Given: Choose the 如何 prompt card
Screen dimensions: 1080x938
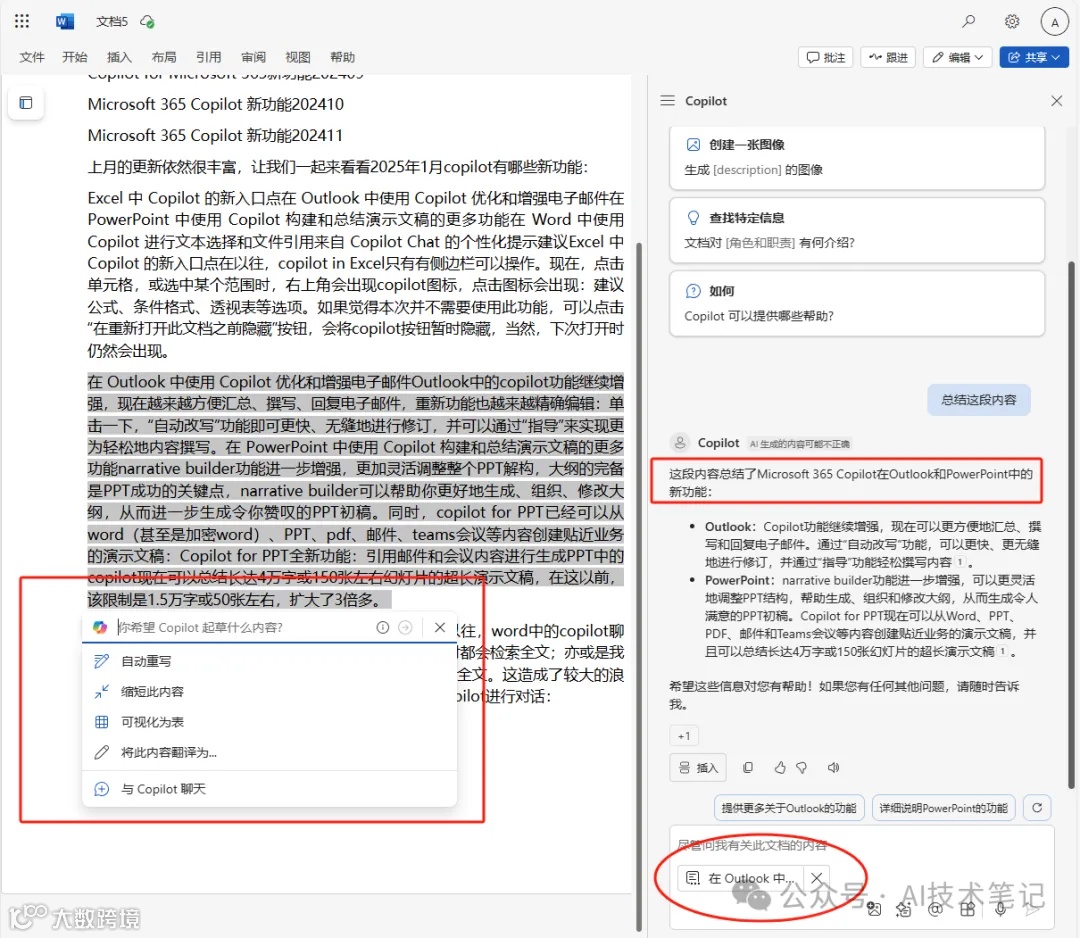Looking at the screenshot, I should click(857, 303).
